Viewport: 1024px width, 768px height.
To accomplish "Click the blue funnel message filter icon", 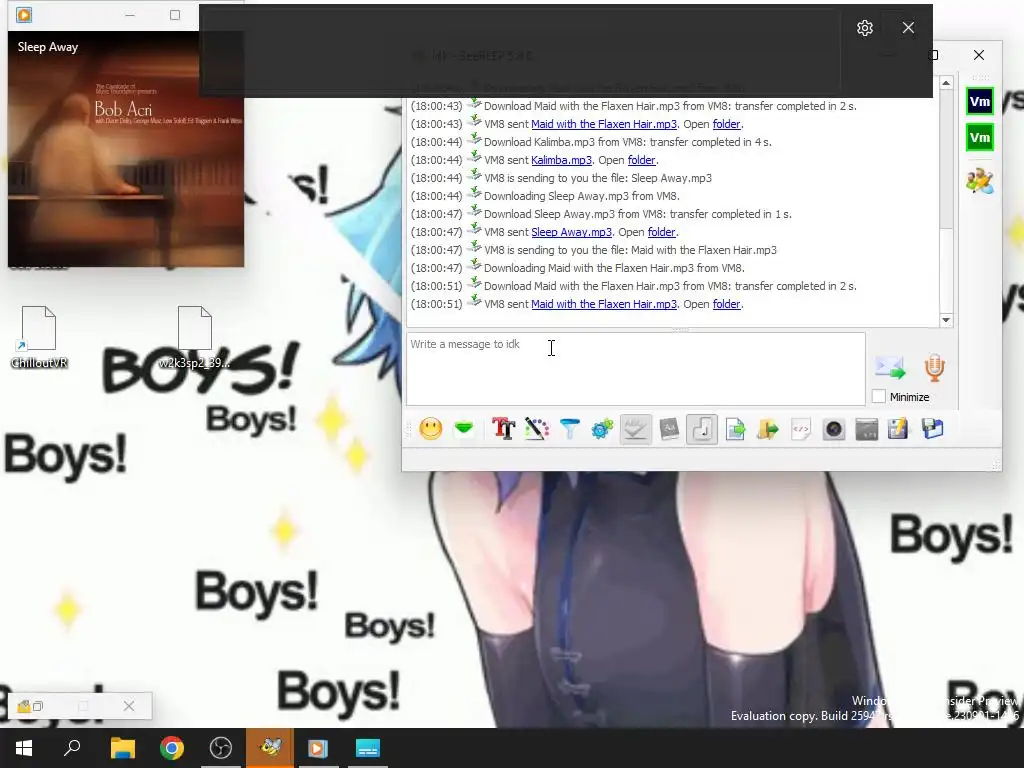I will coord(569,429).
